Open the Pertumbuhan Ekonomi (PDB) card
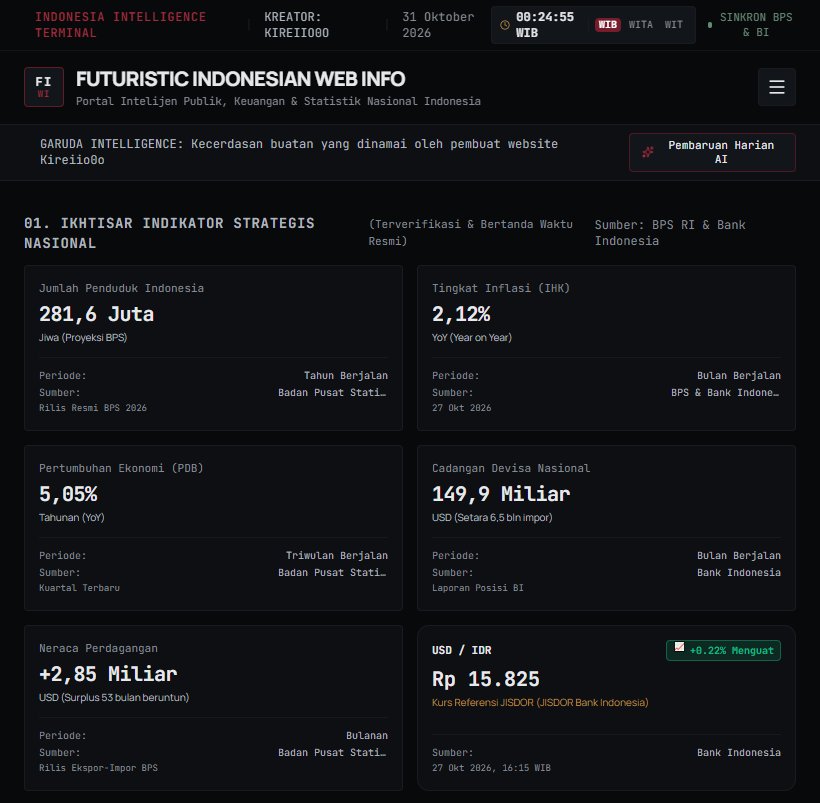820x803 pixels. [x=213, y=528]
